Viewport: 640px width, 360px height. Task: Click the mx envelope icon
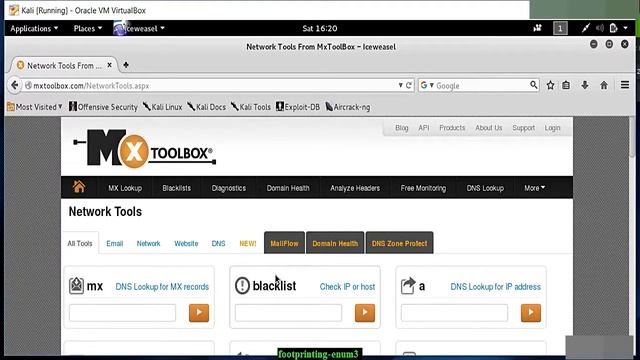(x=76, y=285)
